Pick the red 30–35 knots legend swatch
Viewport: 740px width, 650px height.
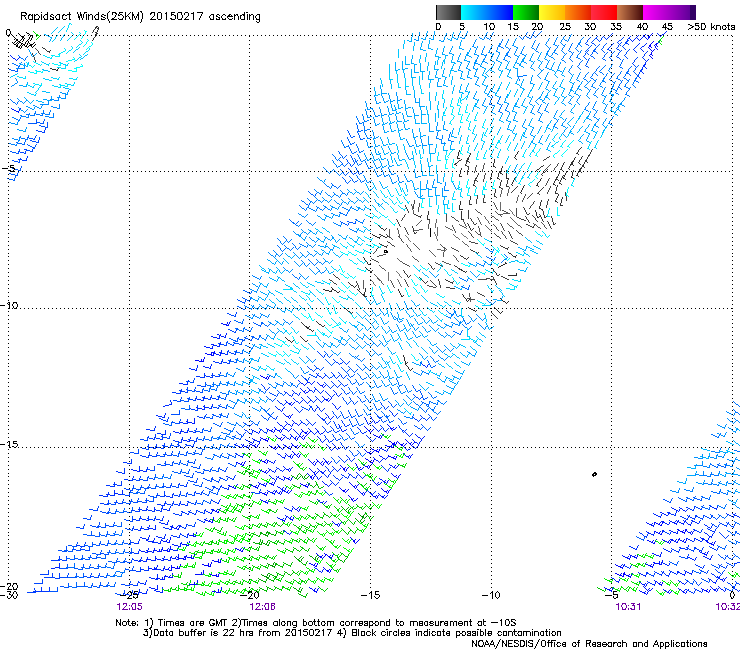coord(604,12)
